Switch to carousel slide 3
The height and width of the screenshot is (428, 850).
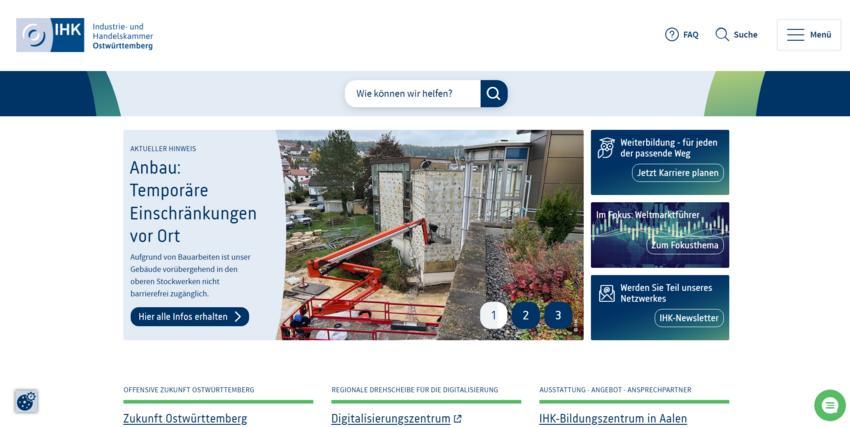[558, 315]
